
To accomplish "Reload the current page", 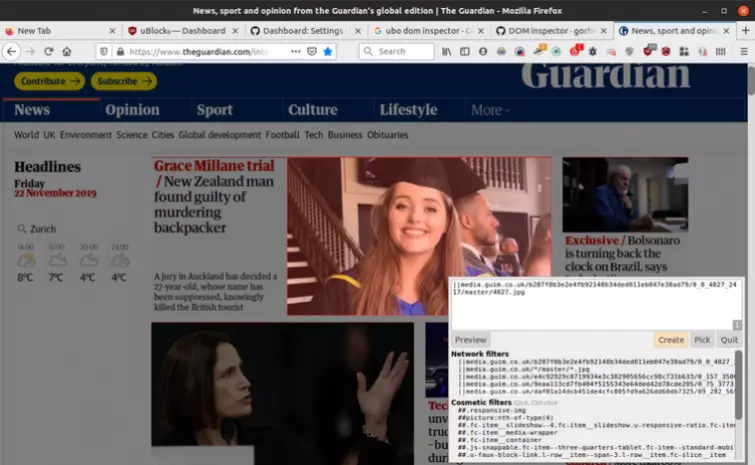I will 48,52.
